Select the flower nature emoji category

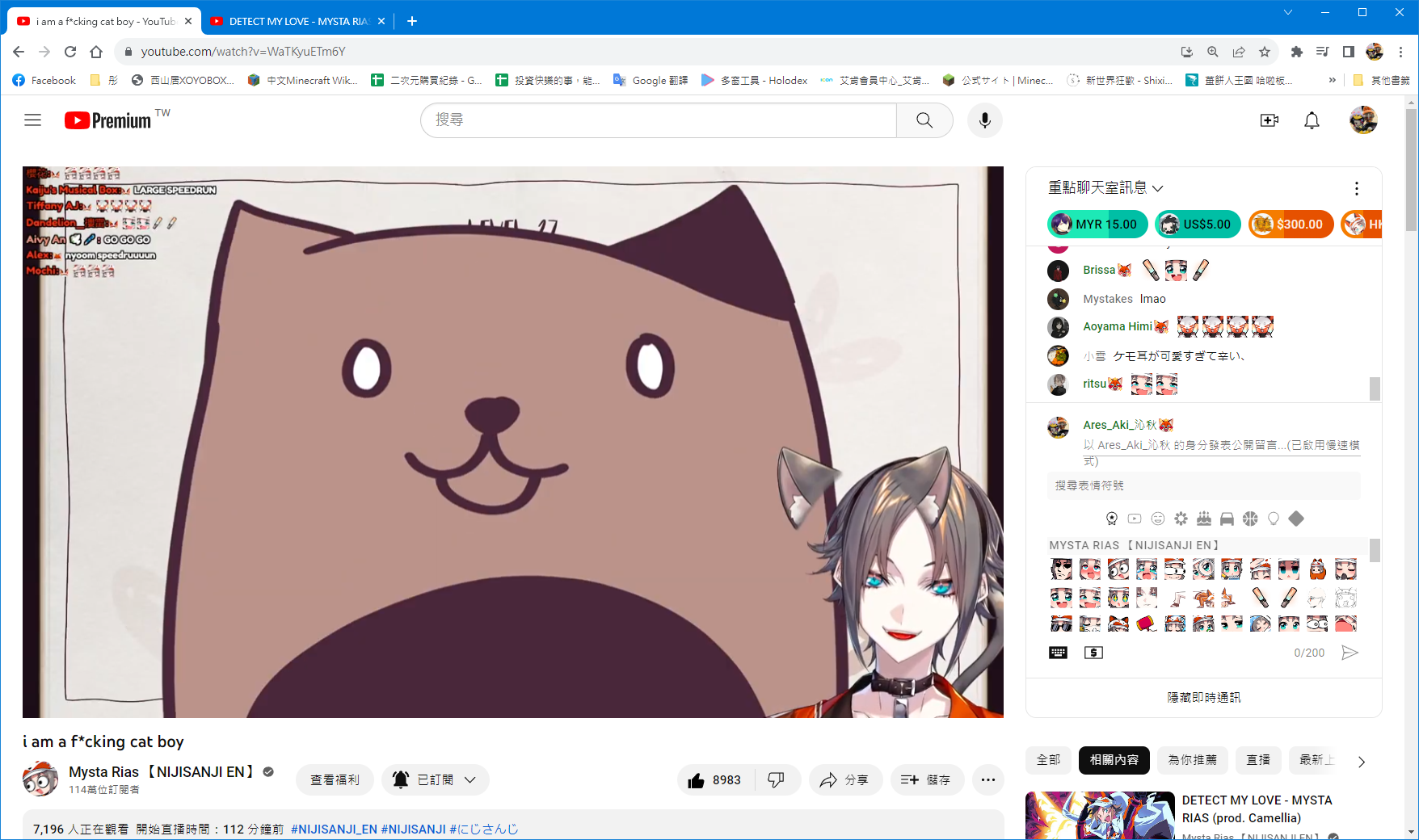1181,519
